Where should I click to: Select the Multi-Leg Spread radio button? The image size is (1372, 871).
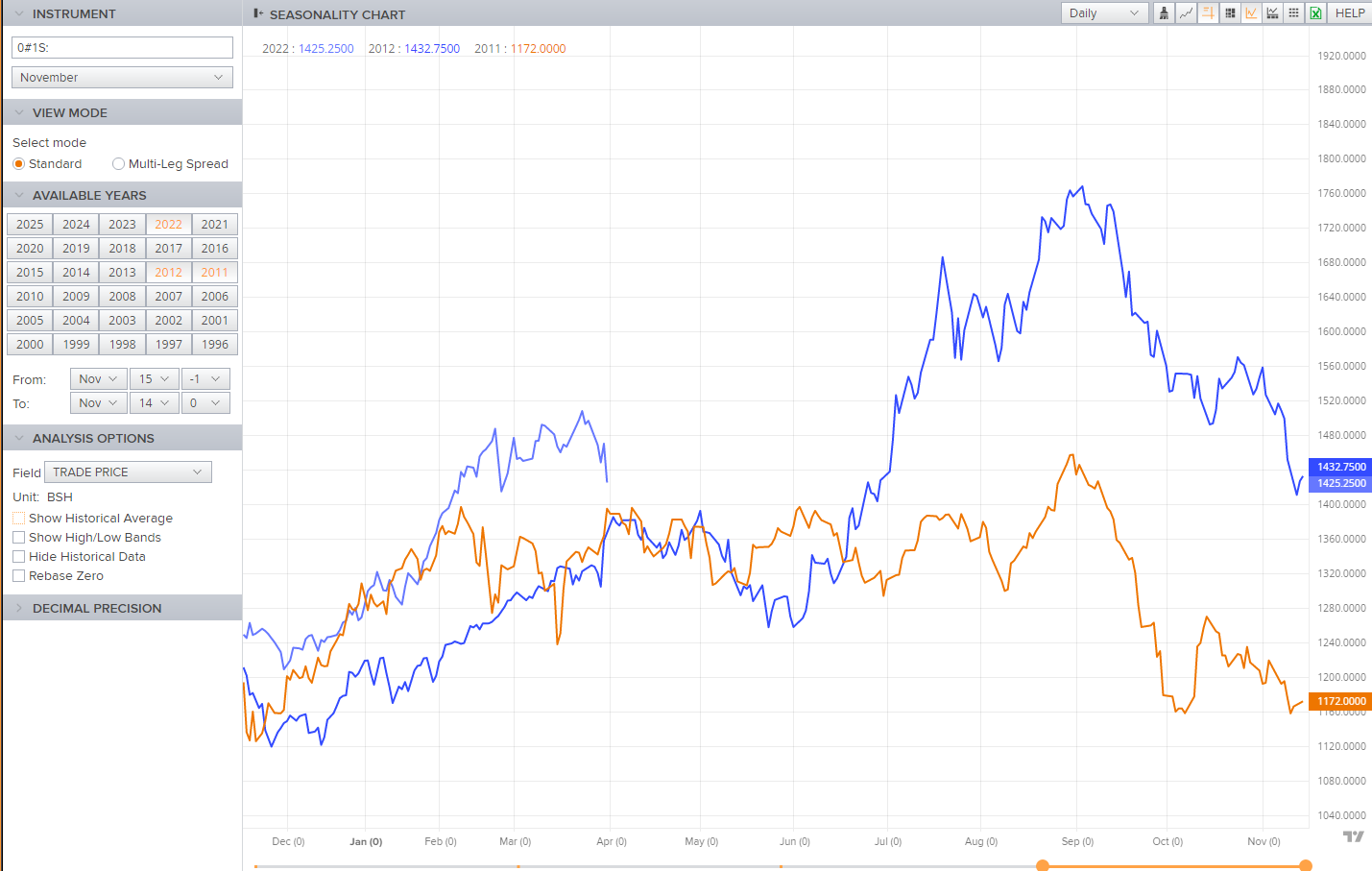(118, 164)
